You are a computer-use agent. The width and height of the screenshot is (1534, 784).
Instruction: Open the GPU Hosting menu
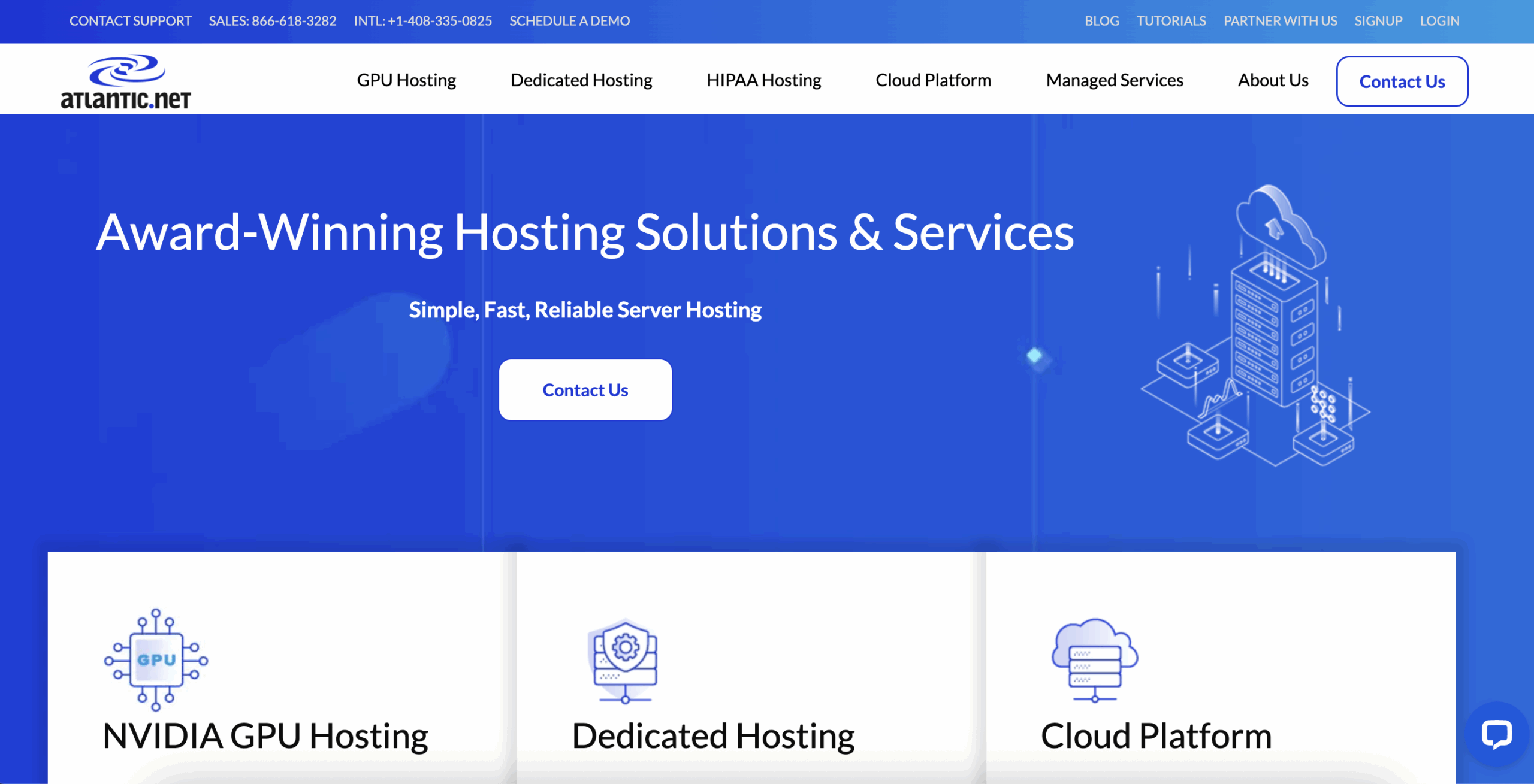(406, 80)
